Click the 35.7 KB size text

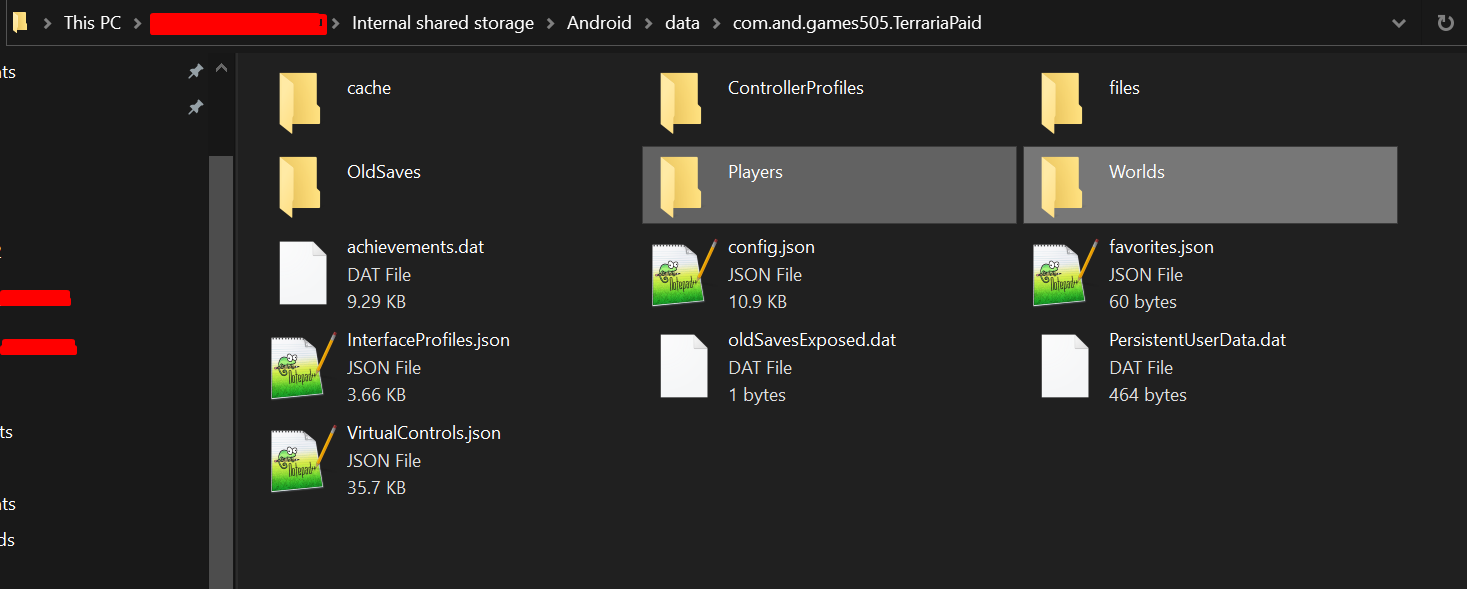pyautogui.click(x=376, y=487)
